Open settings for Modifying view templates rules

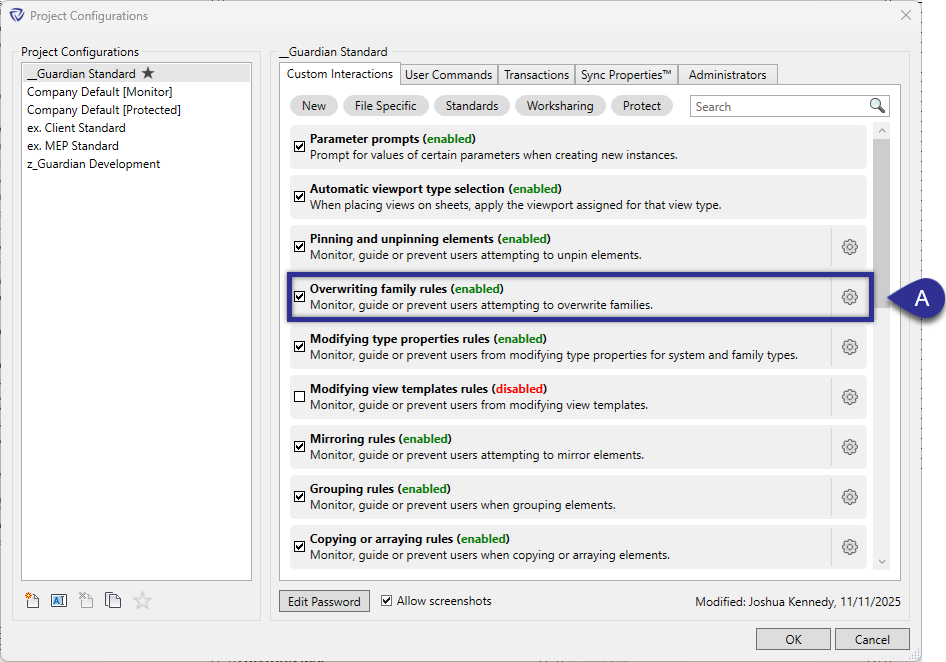tap(849, 396)
